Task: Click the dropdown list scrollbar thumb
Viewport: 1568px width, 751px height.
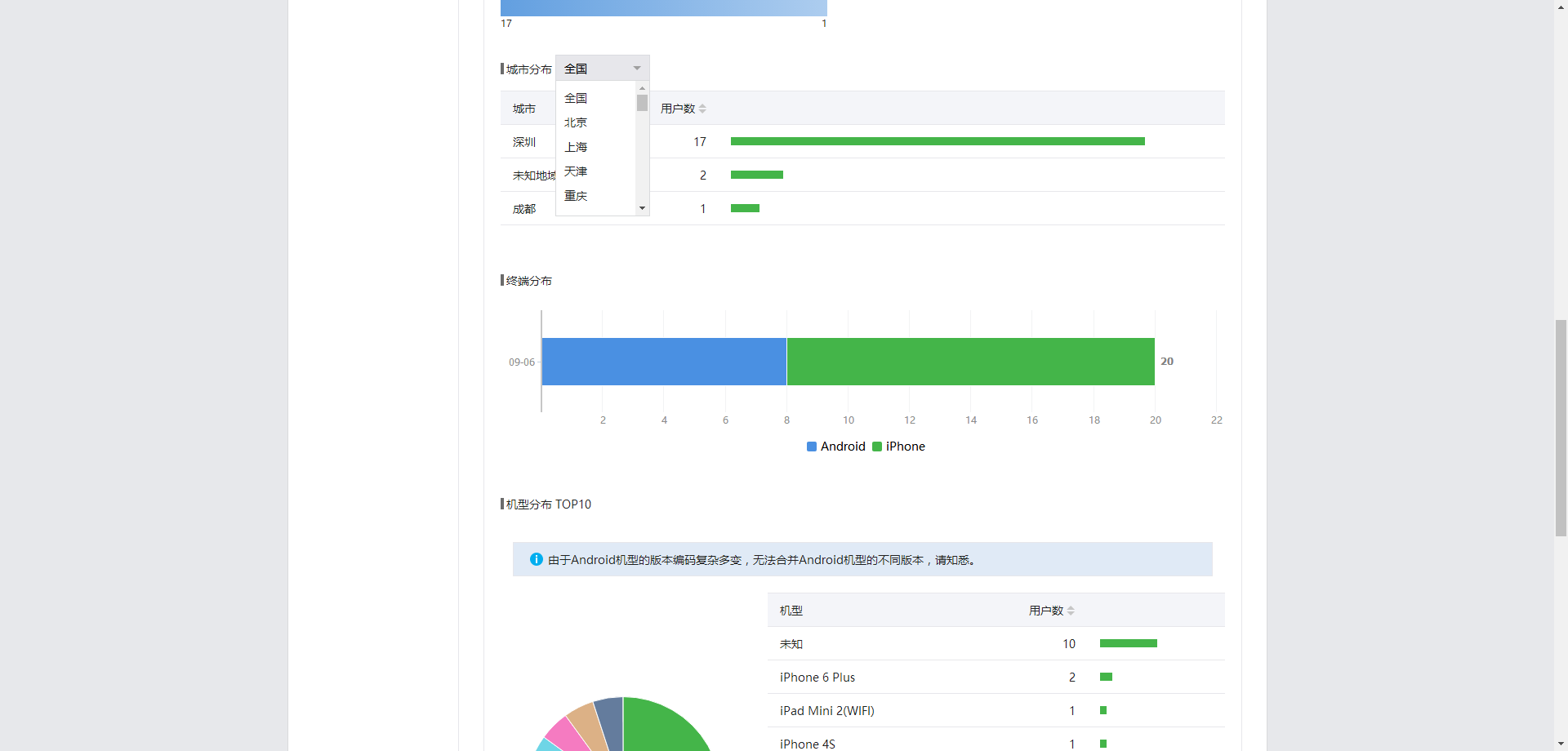Action: [x=642, y=103]
